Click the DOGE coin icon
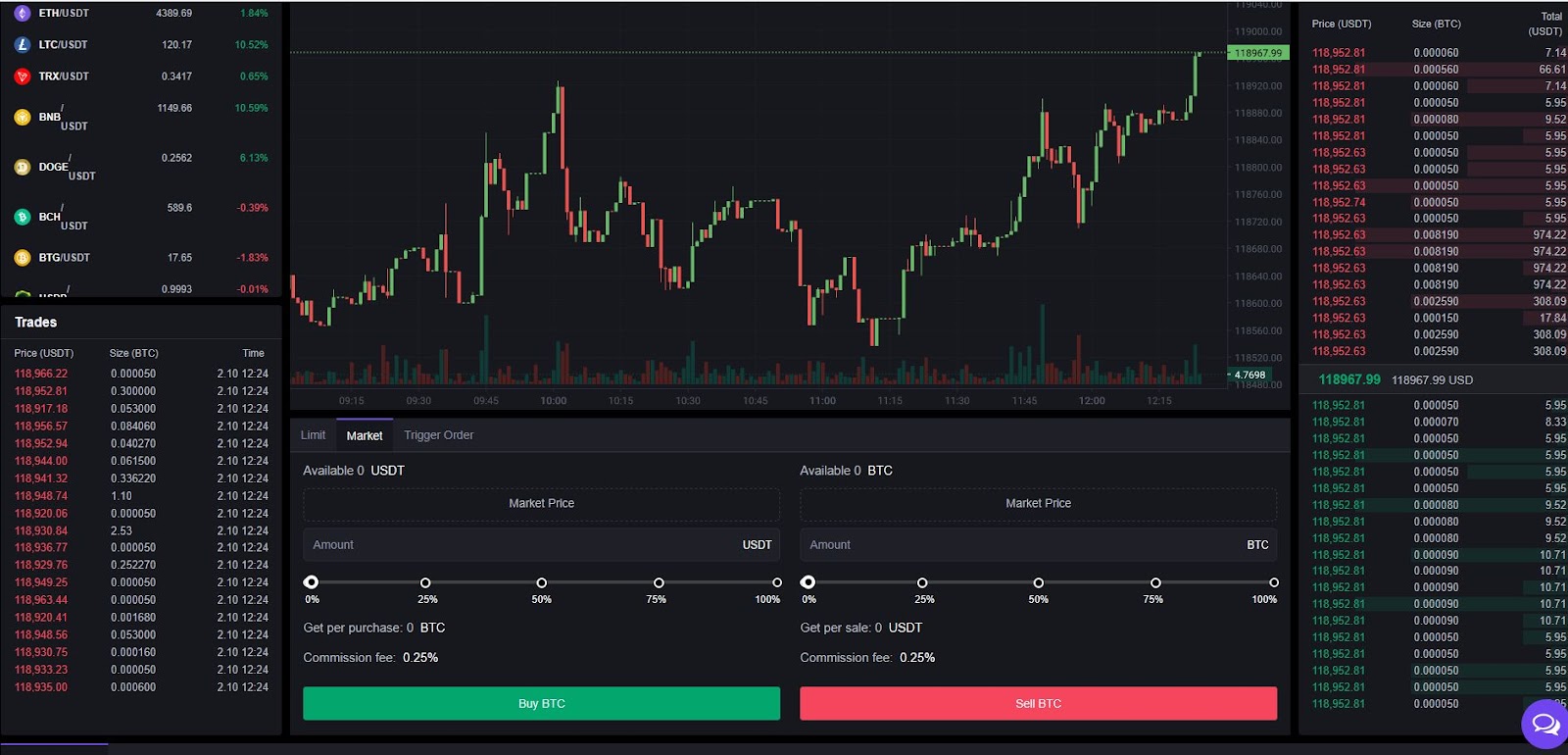Image resolution: width=1568 pixels, height=755 pixels. tap(23, 168)
